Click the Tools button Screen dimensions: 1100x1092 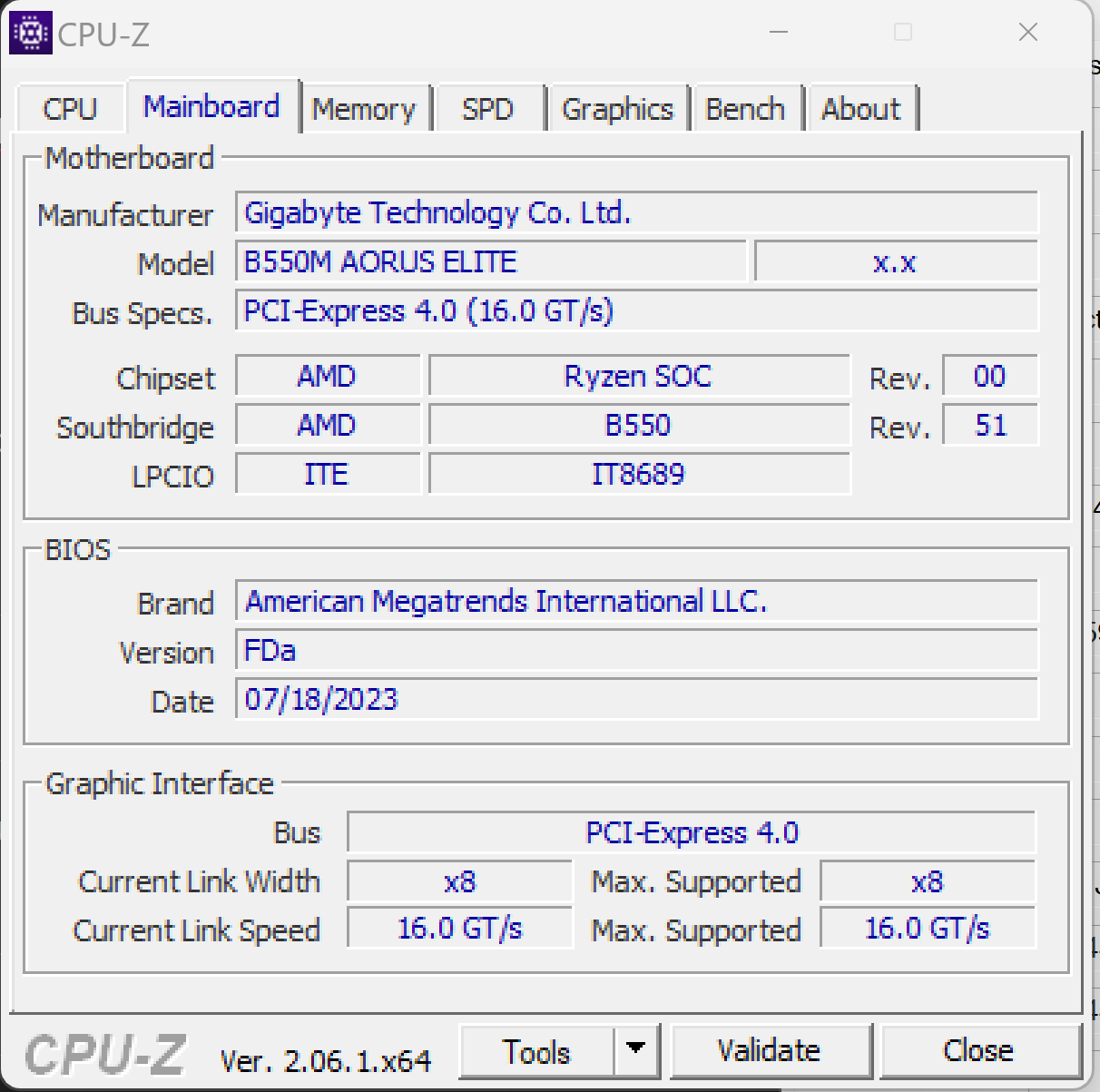point(536,1052)
